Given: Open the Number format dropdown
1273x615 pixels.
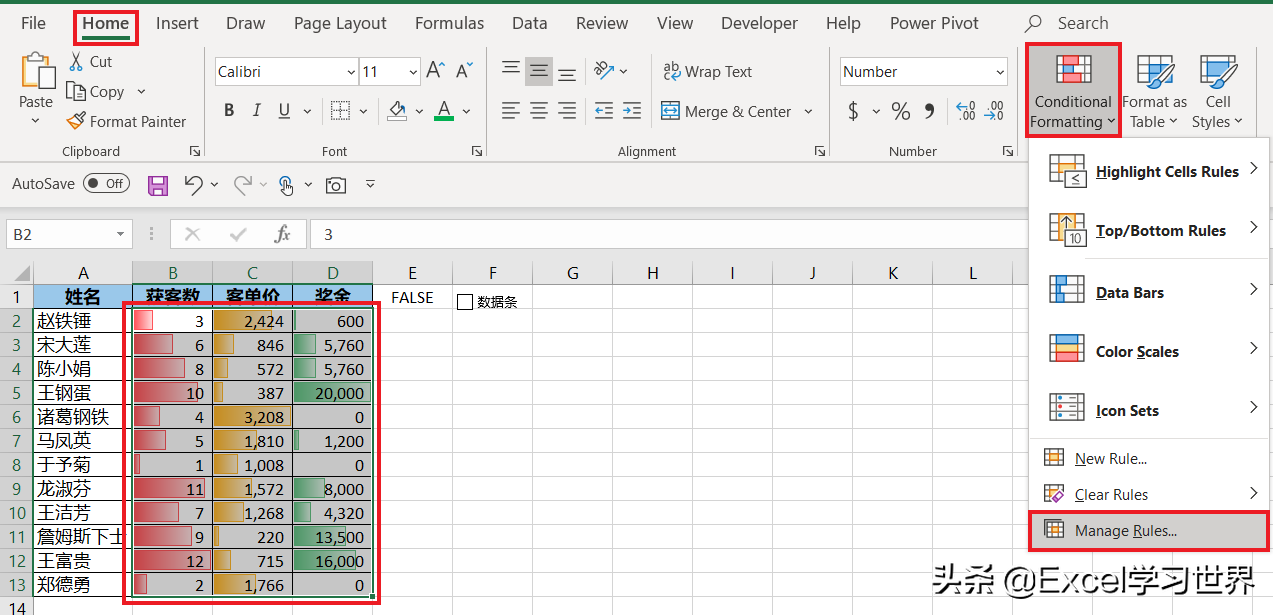Looking at the screenshot, I should (x=1000, y=72).
